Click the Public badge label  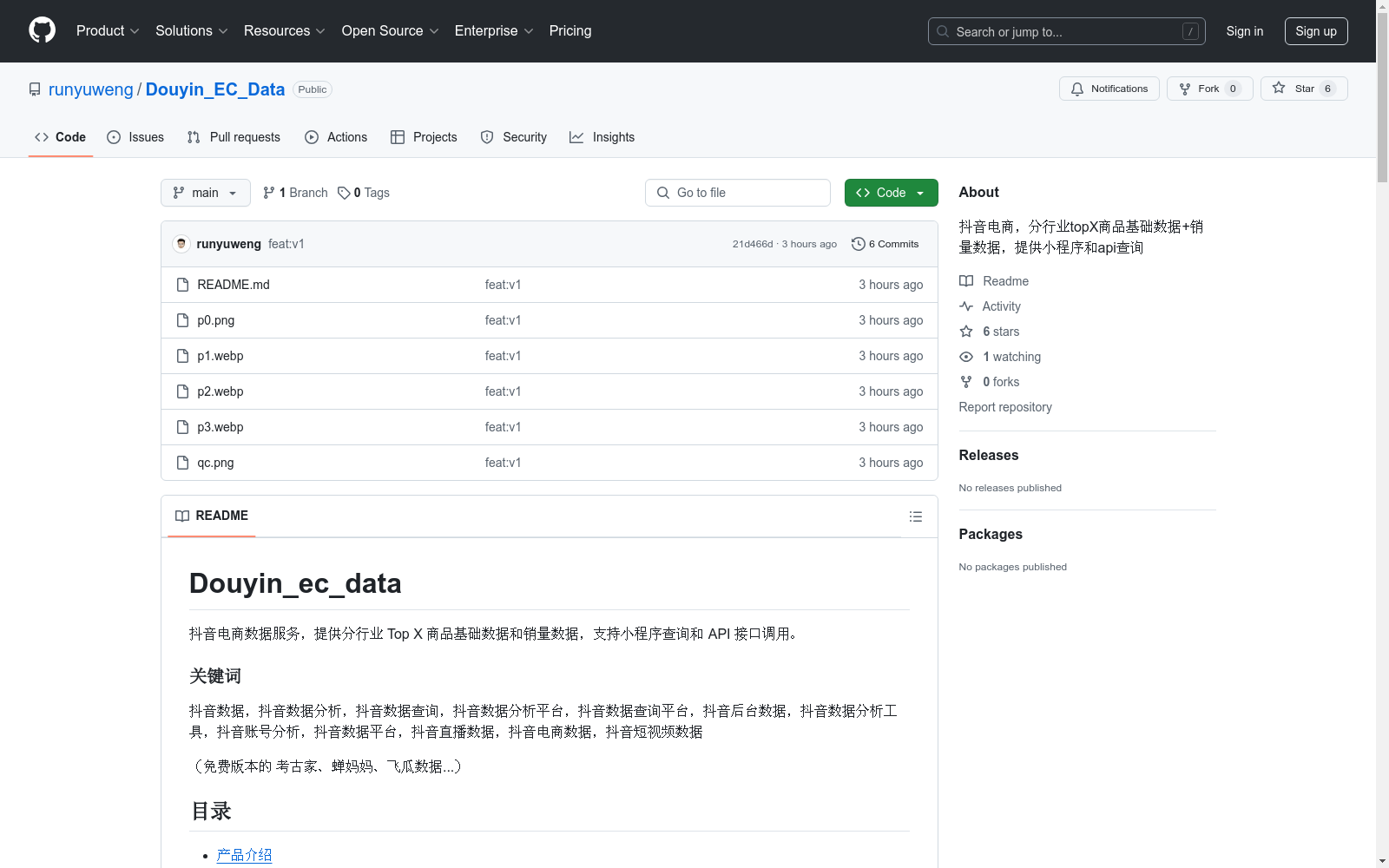click(x=313, y=89)
